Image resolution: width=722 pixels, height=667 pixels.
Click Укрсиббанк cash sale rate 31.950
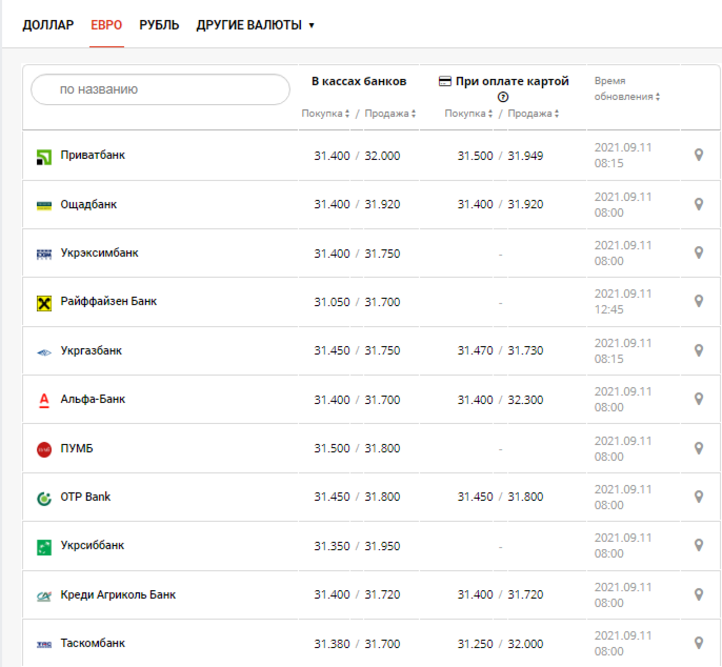tap(382, 546)
